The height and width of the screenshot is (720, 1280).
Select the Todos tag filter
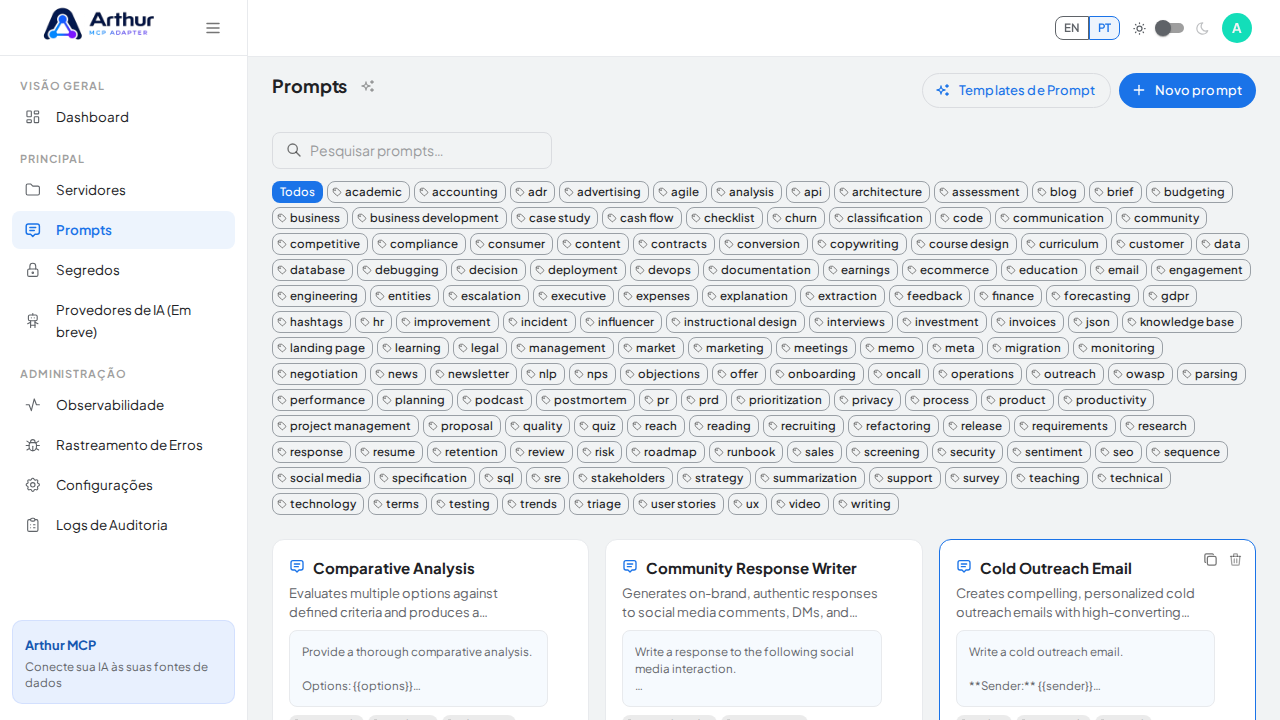point(297,192)
